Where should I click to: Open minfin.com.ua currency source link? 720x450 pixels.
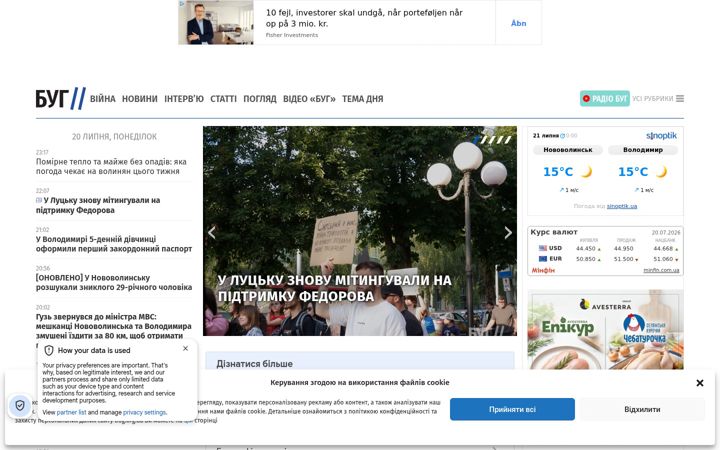(x=661, y=270)
